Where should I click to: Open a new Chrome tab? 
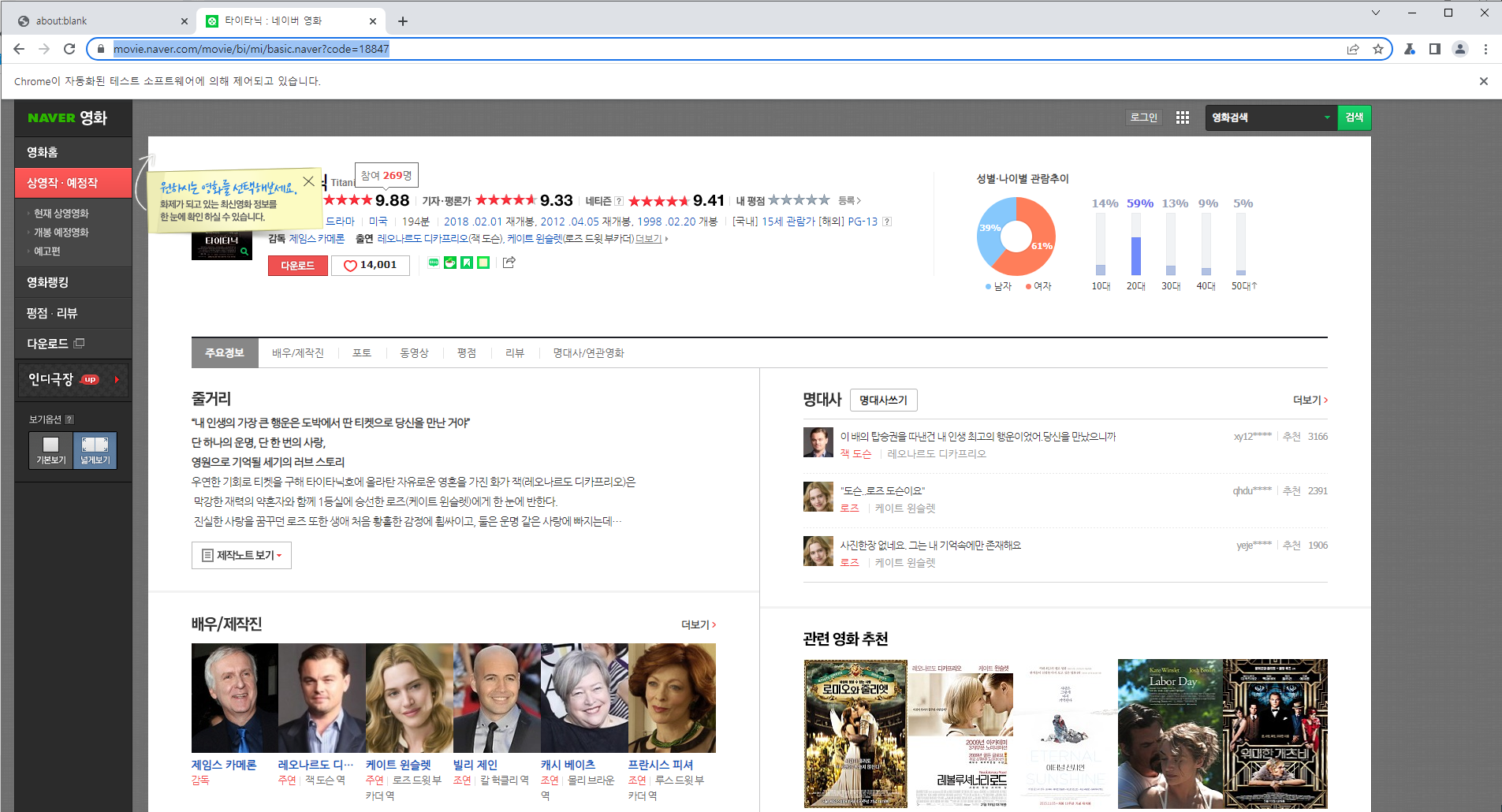coord(403,21)
